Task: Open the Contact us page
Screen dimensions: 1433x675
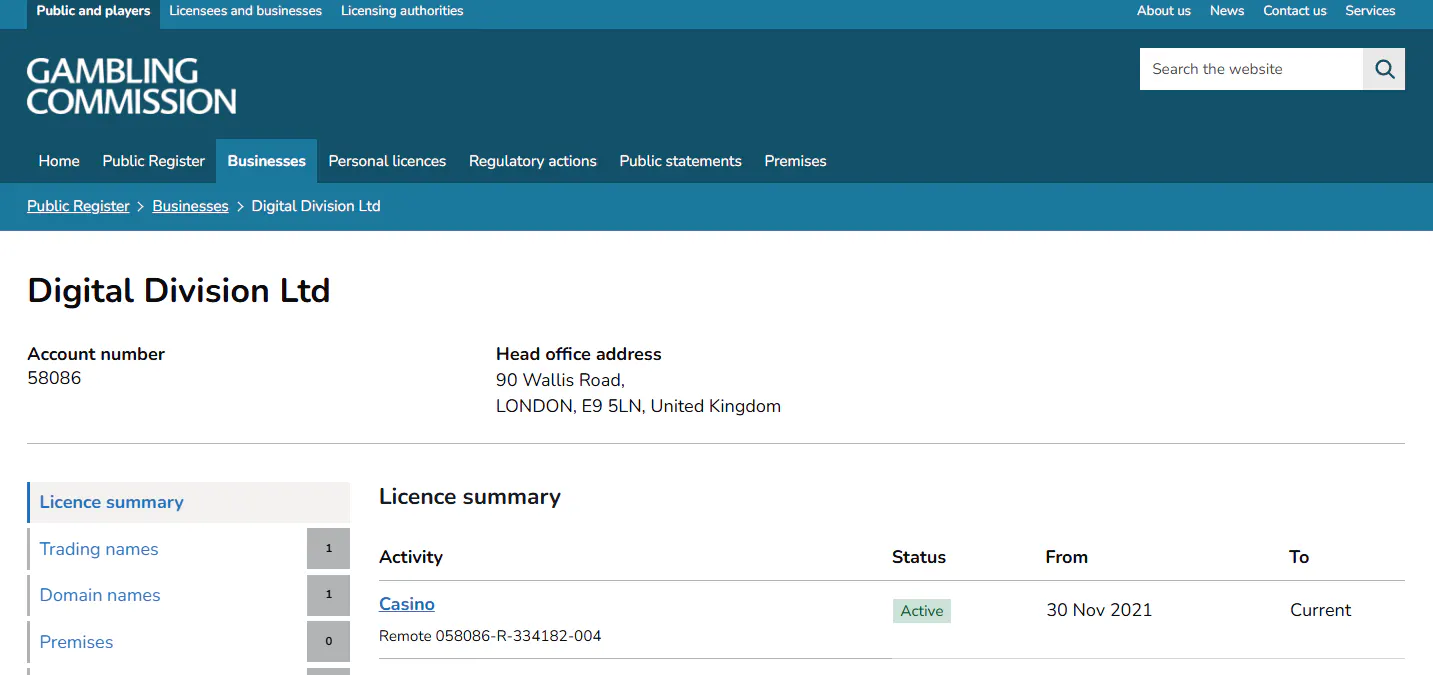Action: point(1295,11)
